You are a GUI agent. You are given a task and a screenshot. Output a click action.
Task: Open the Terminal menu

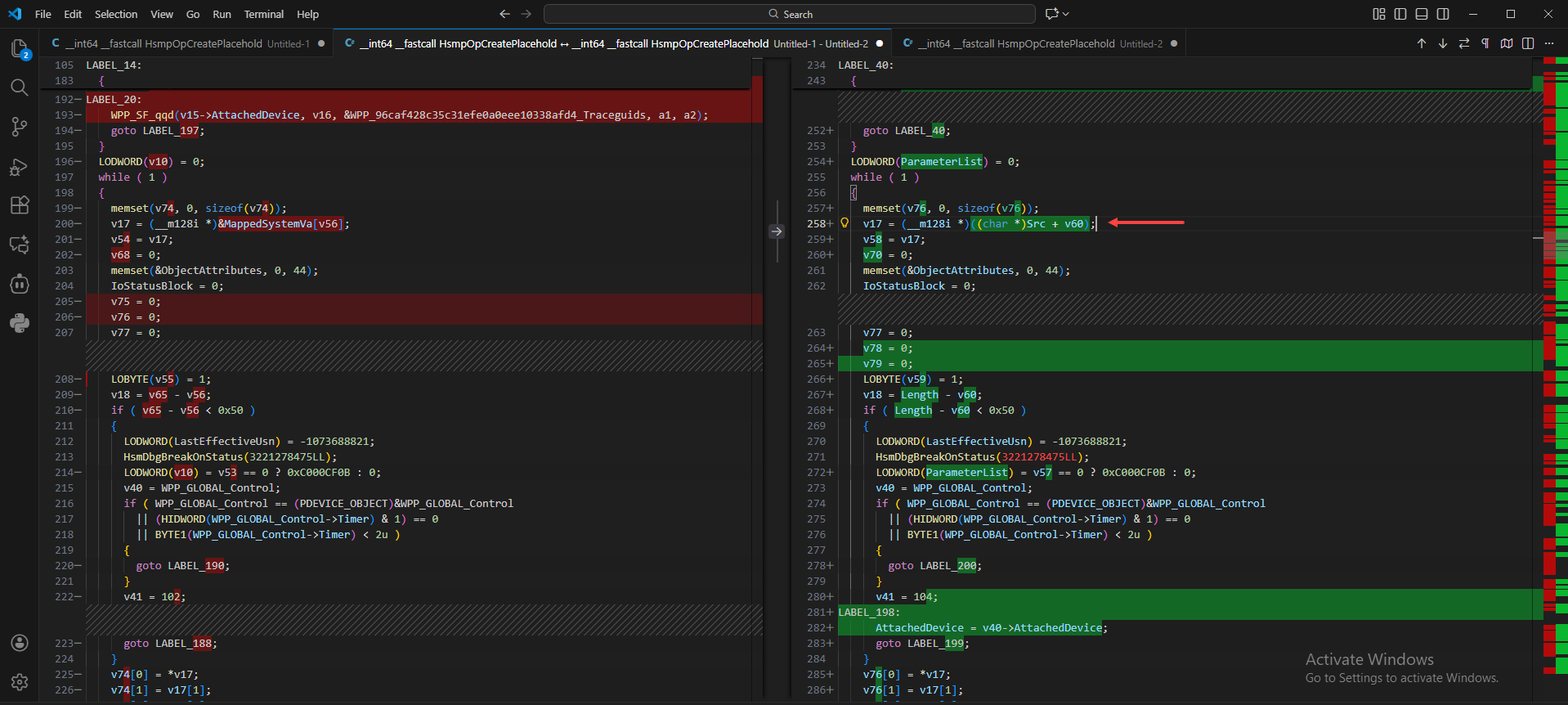[x=263, y=14]
